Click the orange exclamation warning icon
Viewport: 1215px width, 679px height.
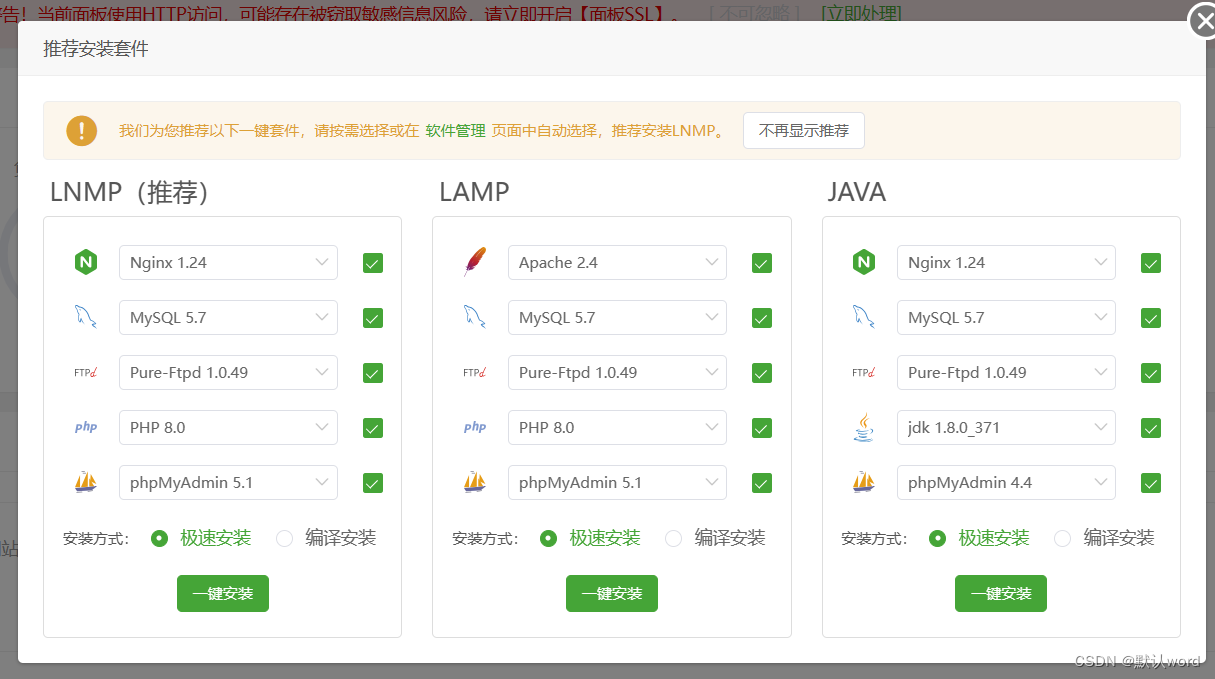click(x=82, y=130)
